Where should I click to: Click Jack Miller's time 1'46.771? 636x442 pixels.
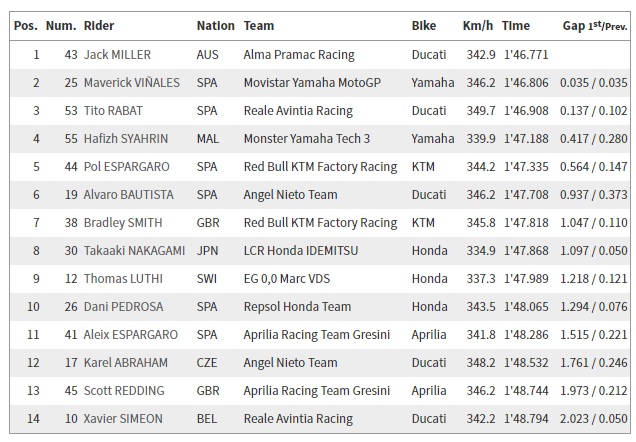tap(522, 54)
